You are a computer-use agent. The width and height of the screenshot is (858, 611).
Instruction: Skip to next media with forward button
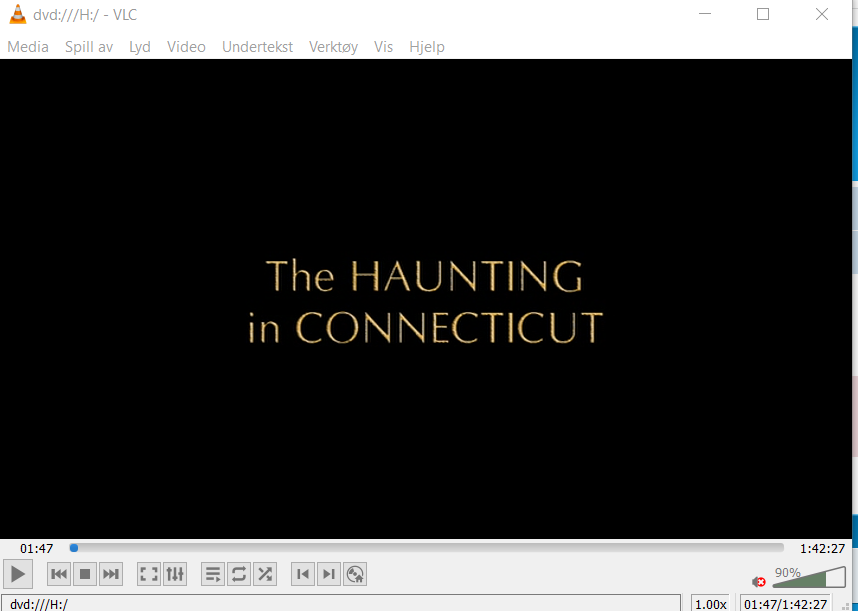pyautogui.click(x=111, y=574)
